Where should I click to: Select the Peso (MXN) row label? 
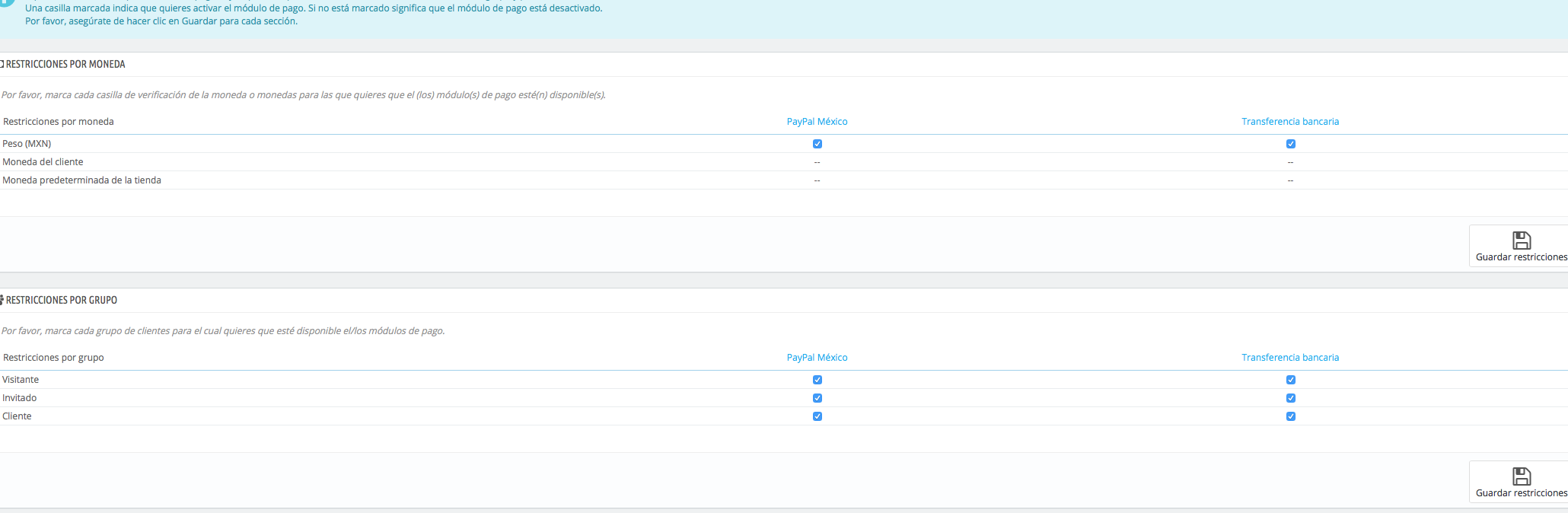[27, 144]
